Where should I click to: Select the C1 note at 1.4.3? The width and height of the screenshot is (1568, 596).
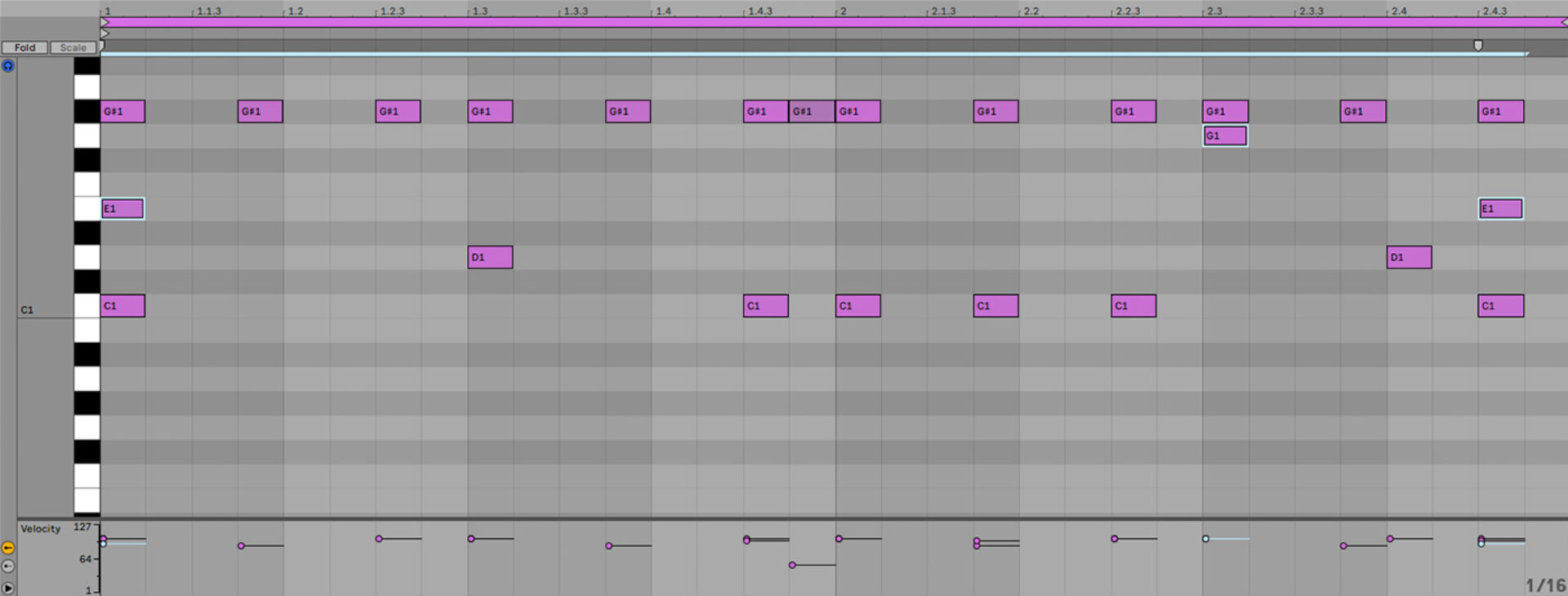[766, 306]
